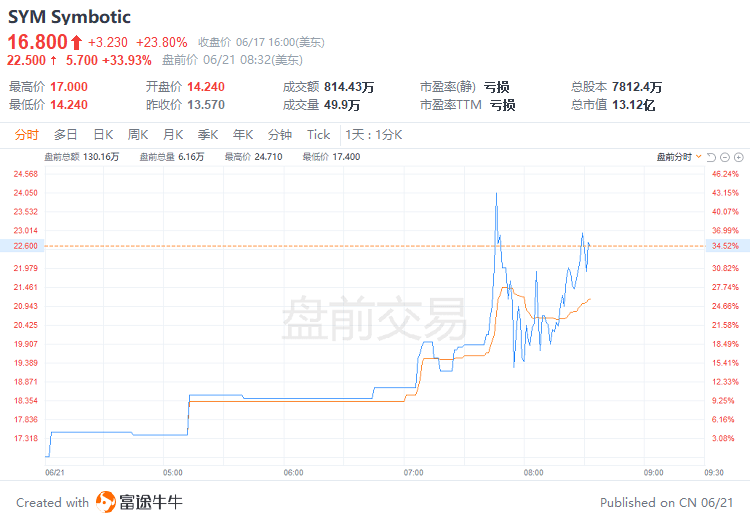Select the 月K monthly candlestick tab
750x523 pixels.
coord(173,135)
